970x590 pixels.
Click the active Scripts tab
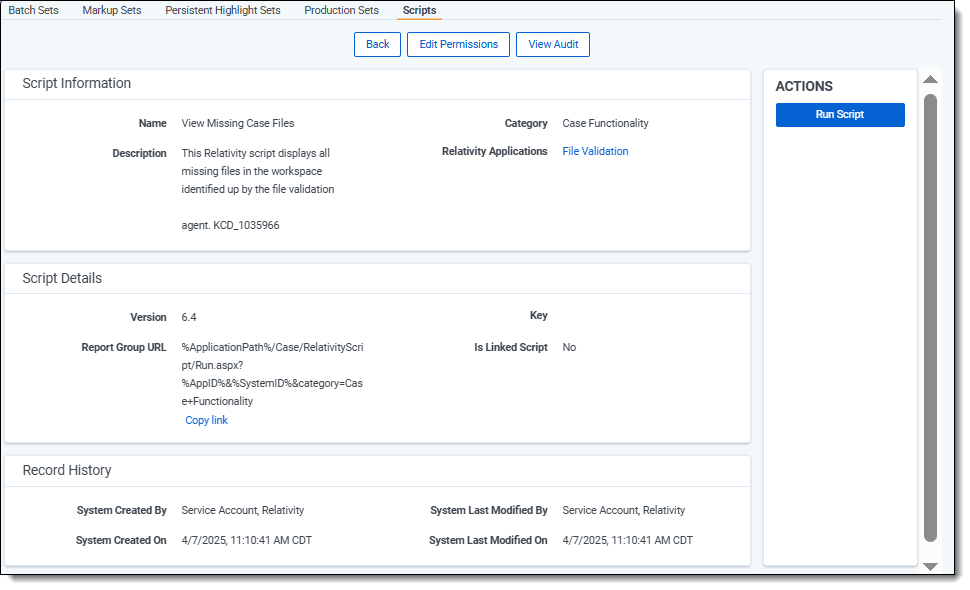pyautogui.click(x=419, y=10)
